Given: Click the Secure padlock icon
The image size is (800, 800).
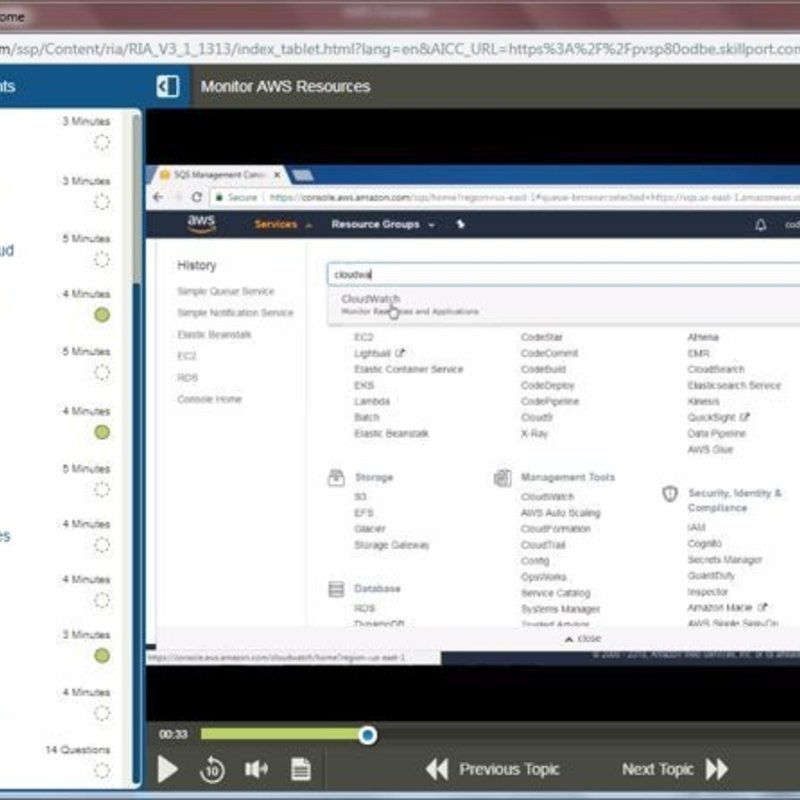Looking at the screenshot, I should click(x=219, y=197).
